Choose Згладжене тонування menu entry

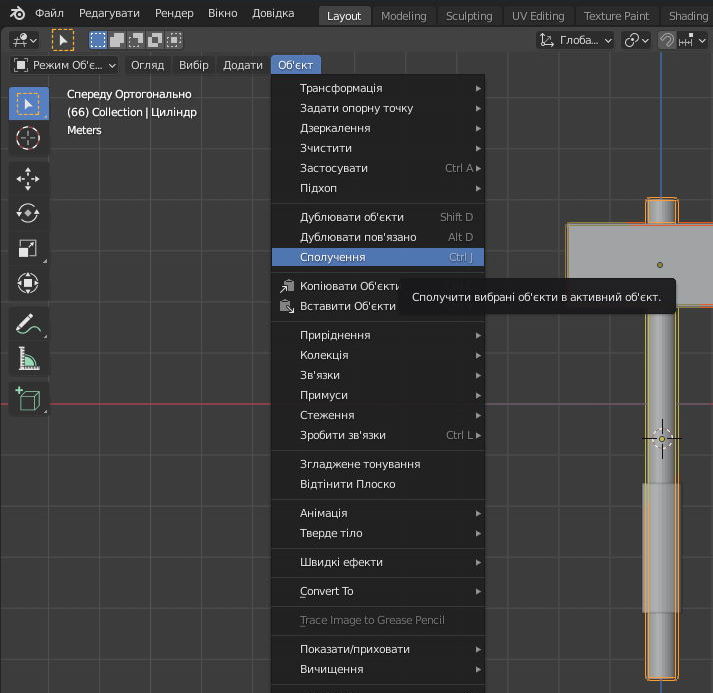pos(378,464)
